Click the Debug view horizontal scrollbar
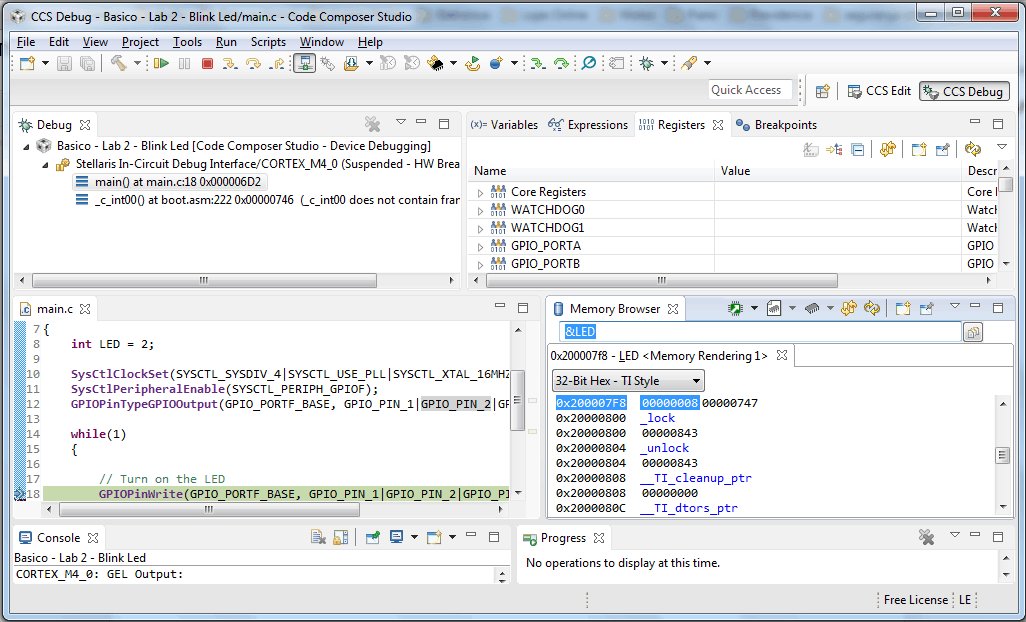Image resolution: width=1026 pixels, height=622 pixels. point(204,281)
